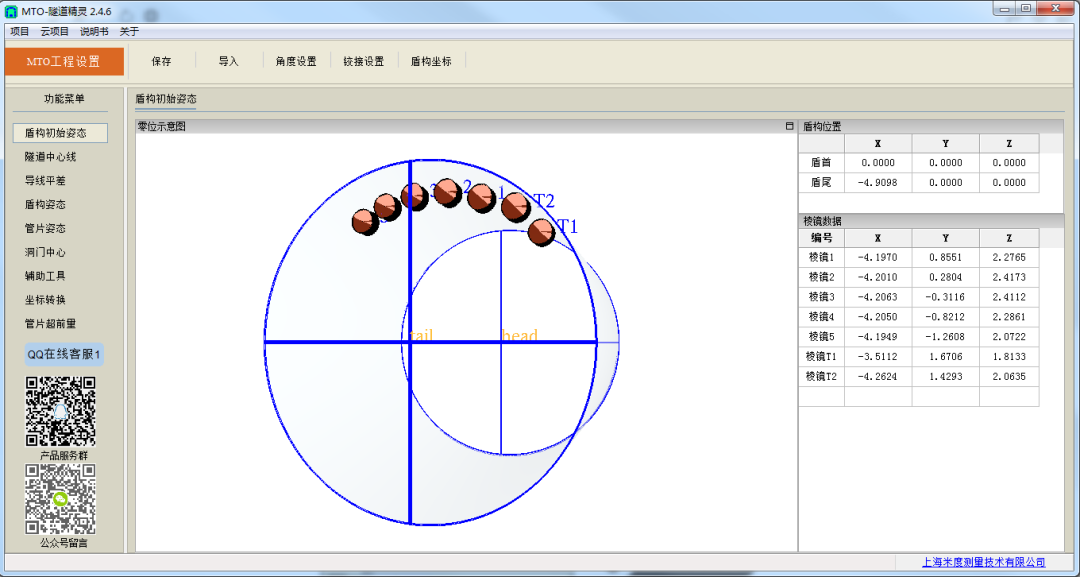Click the T1 prism sphere in diagram
Image resolution: width=1080 pixels, height=577 pixels.
pyautogui.click(x=540, y=233)
